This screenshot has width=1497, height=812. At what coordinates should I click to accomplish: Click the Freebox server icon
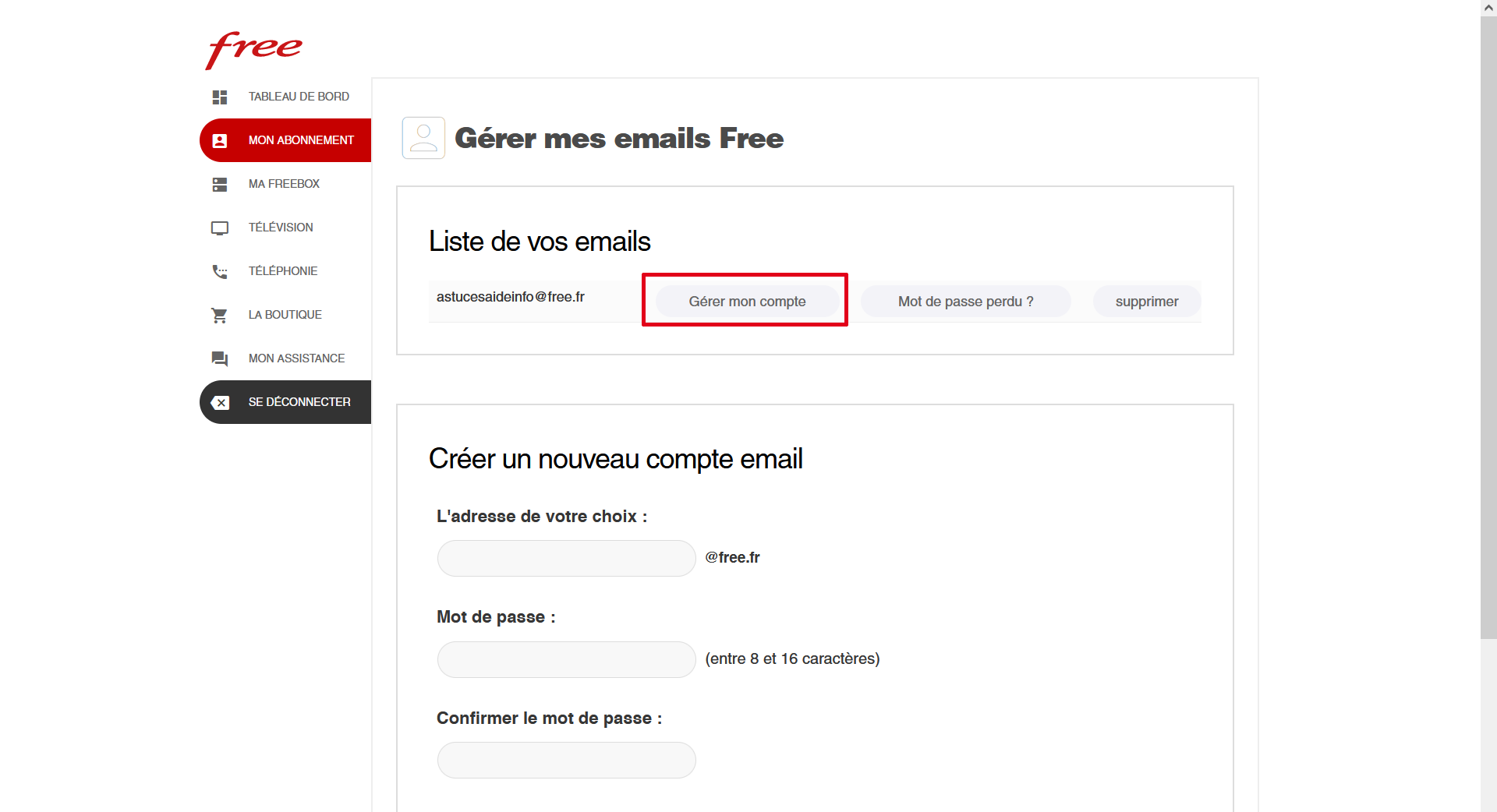point(220,184)
